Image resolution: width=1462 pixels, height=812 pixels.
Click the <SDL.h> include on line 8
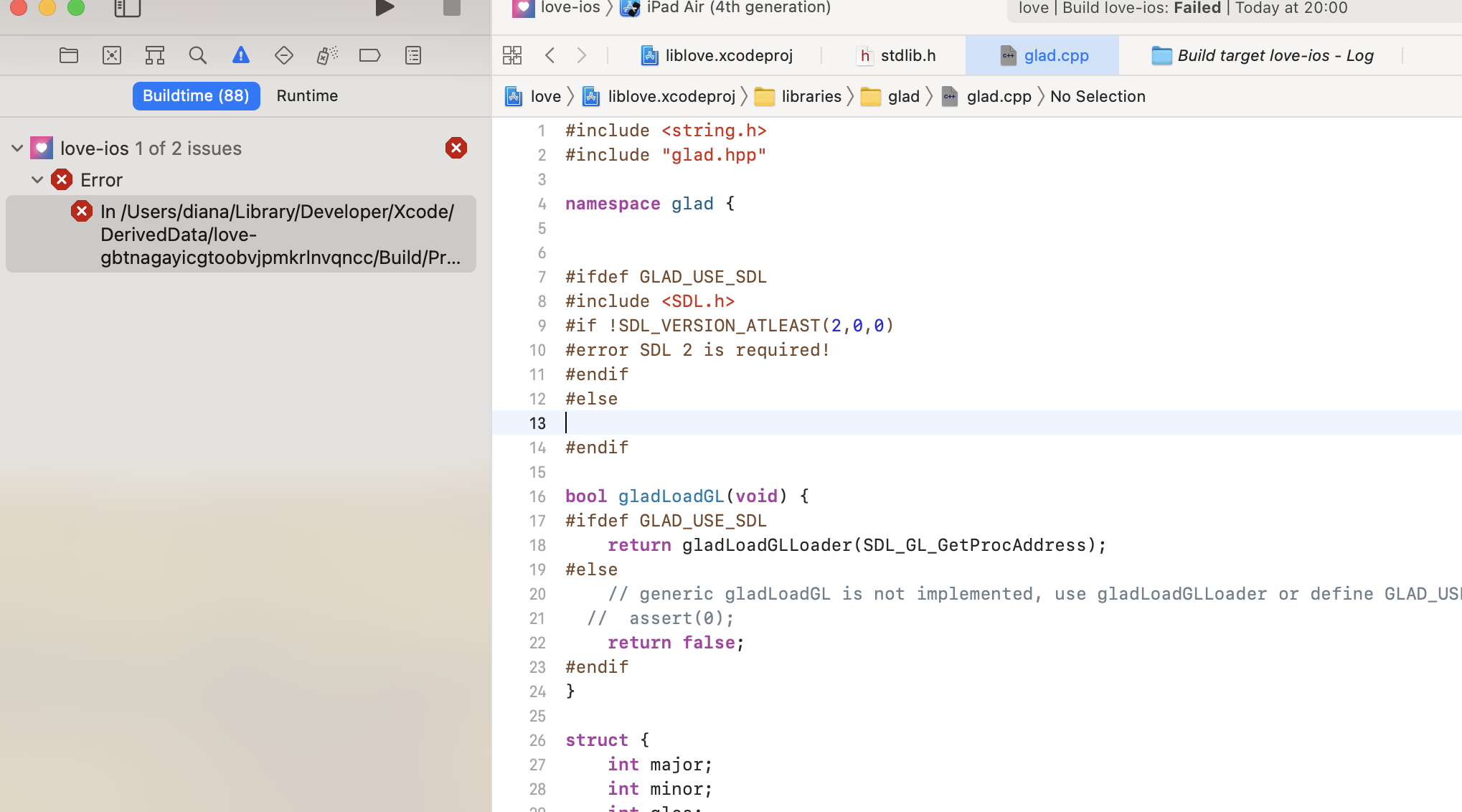pos(698,301)
